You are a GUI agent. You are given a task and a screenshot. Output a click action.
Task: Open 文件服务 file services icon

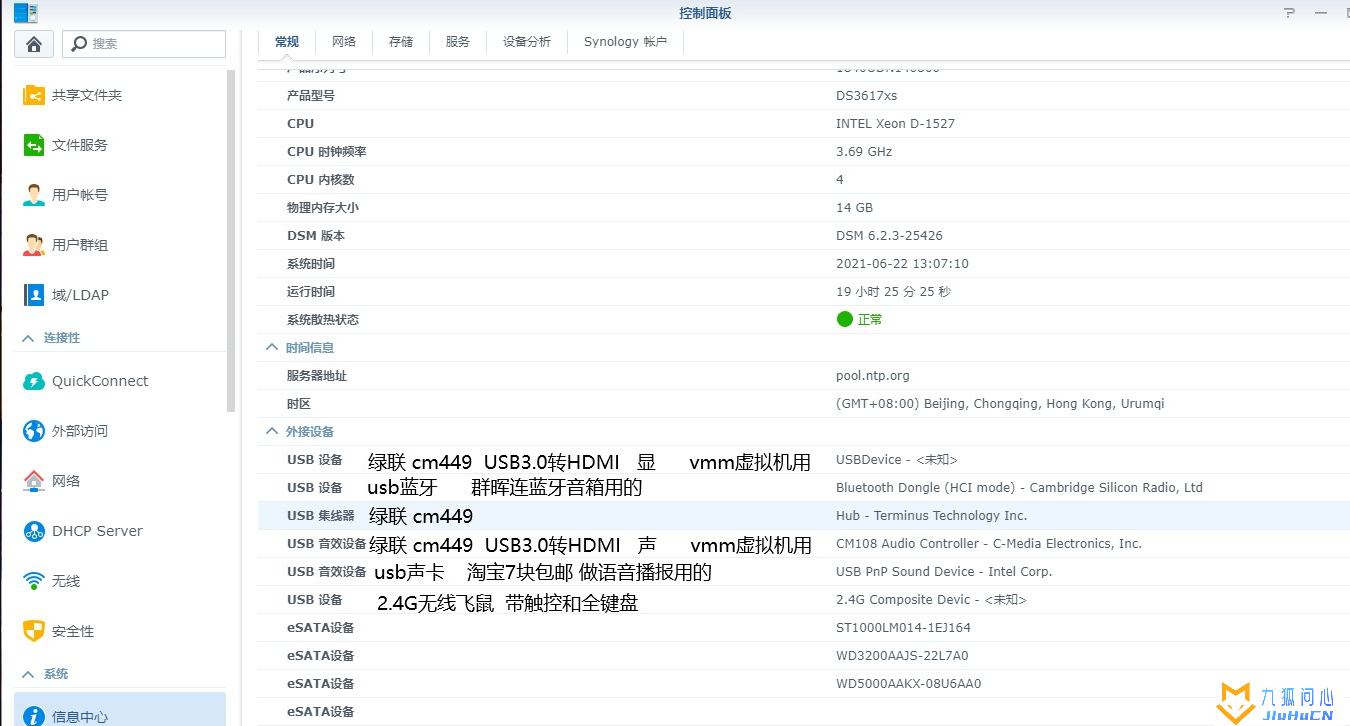pos(34,145)
